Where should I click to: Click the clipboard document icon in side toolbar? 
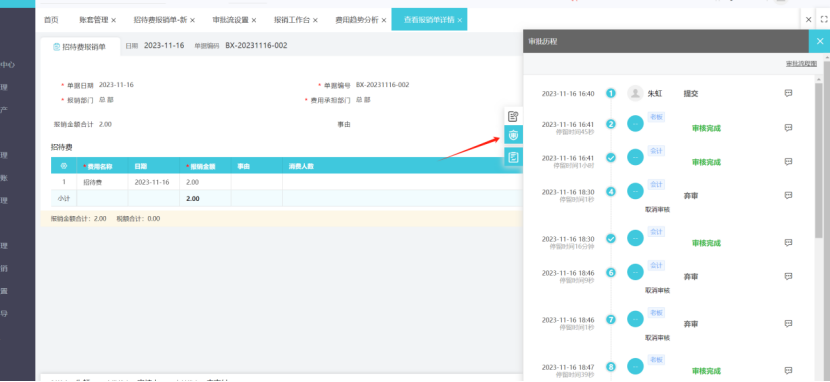pyautogui.click(x=512, y=157)
